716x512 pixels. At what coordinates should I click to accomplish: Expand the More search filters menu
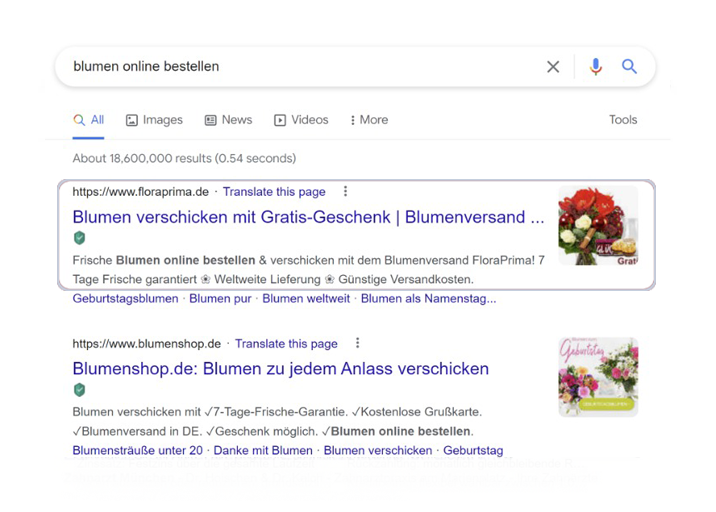coord(369,120)
